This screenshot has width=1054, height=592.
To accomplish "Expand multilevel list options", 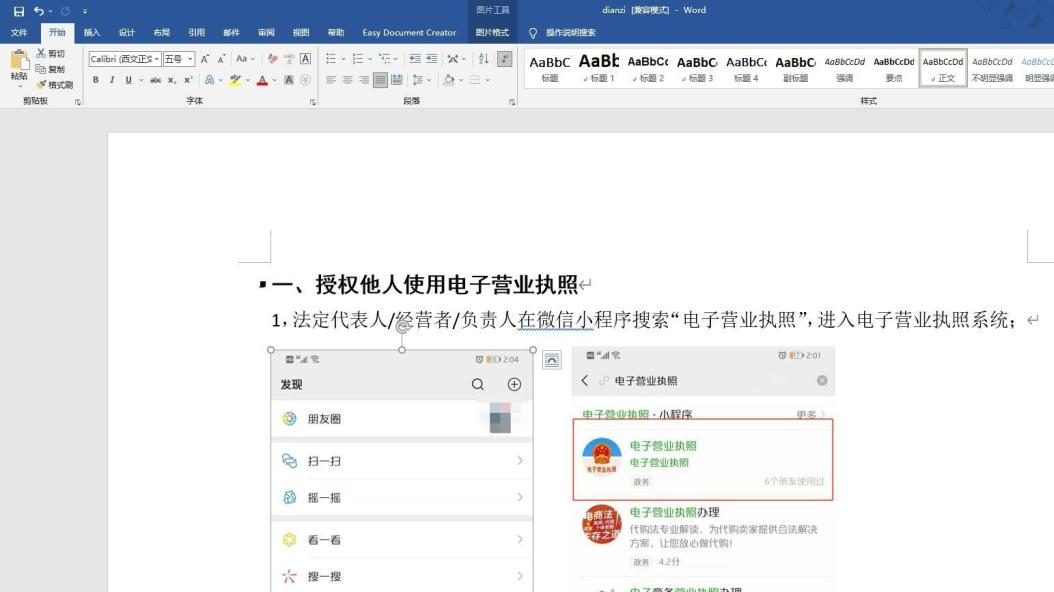I will (x=395, y=59).
